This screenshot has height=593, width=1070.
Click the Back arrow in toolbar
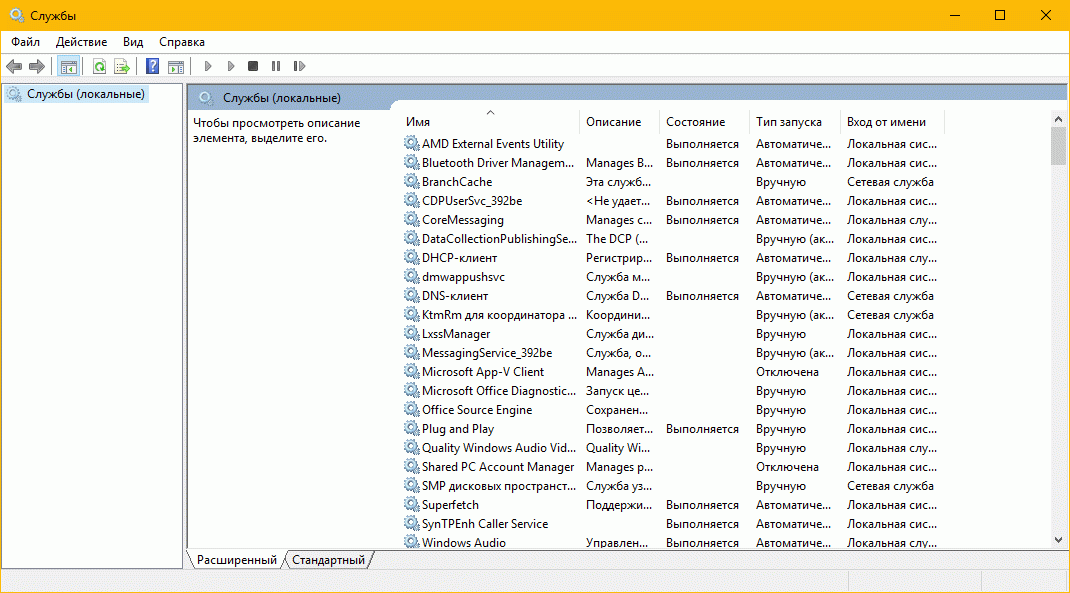(x=14, y=67)
